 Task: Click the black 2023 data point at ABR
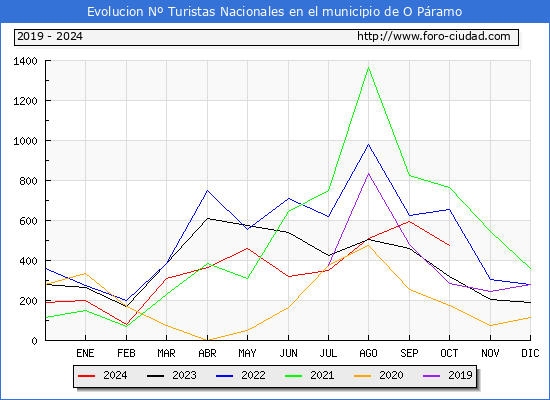207,218
